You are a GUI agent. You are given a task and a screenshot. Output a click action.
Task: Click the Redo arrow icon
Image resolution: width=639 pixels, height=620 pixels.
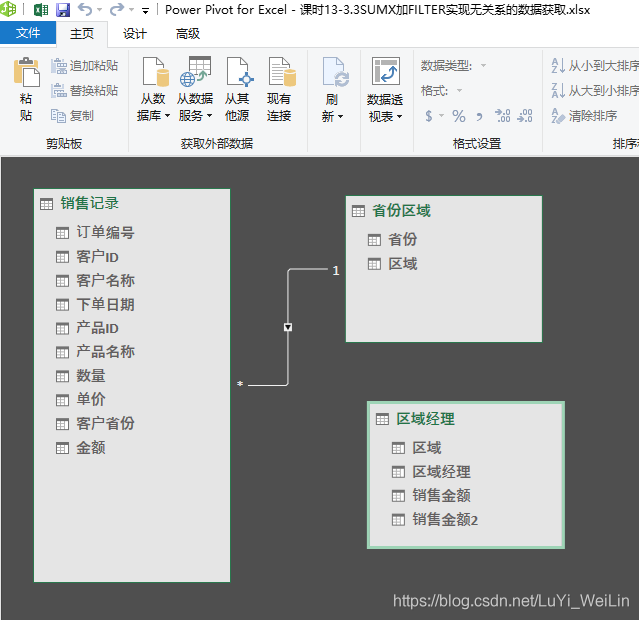117,9
